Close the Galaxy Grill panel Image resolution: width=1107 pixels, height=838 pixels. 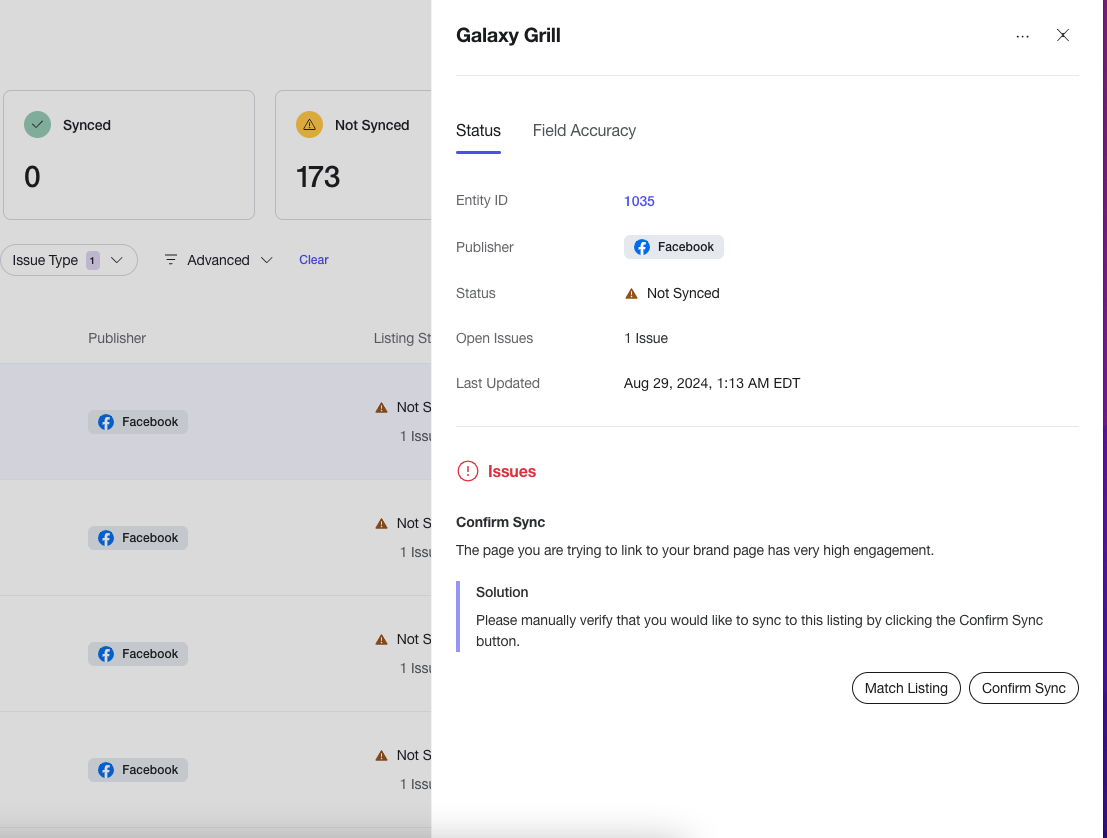coord(1062,35)
